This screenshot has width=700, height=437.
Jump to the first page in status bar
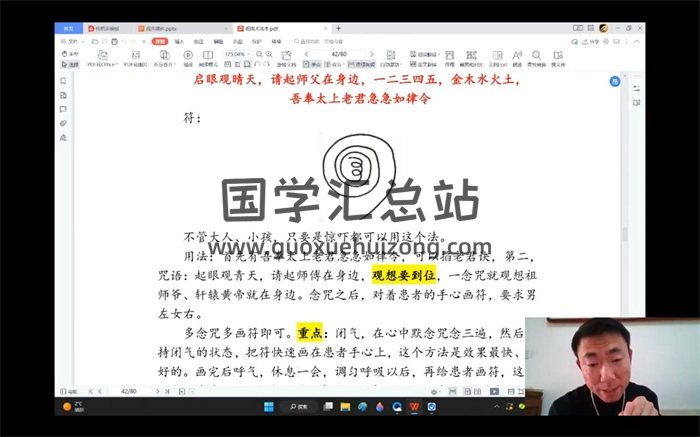tap(91, 391)
